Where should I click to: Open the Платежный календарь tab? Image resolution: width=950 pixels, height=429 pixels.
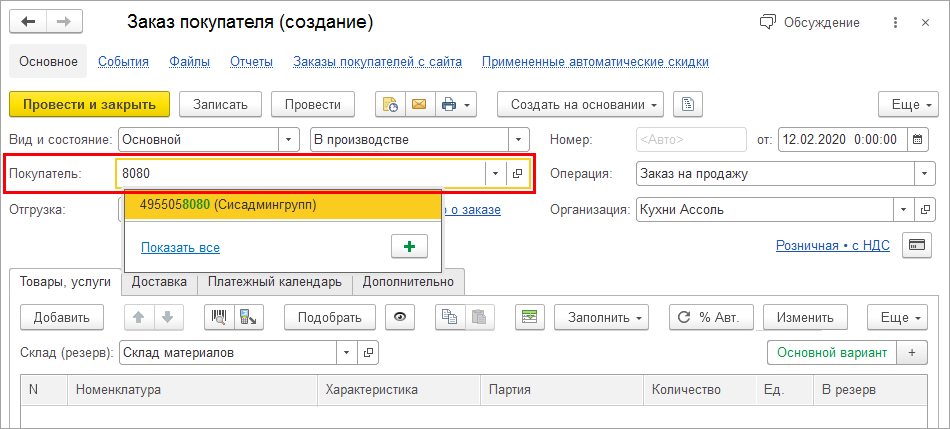point(275,281)
